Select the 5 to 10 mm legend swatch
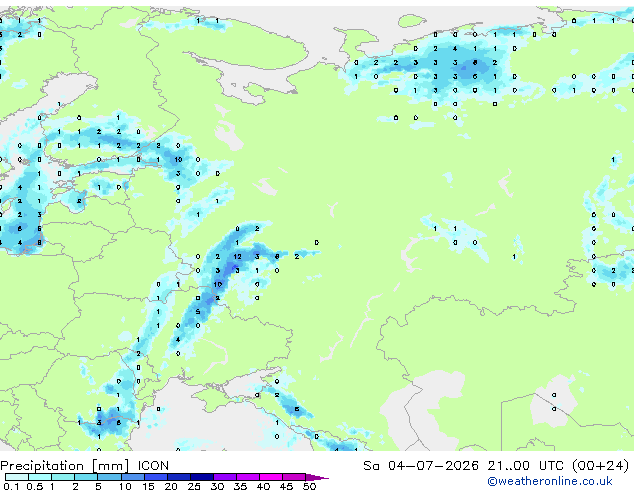The image size is (634, 490). click(109, 477)
